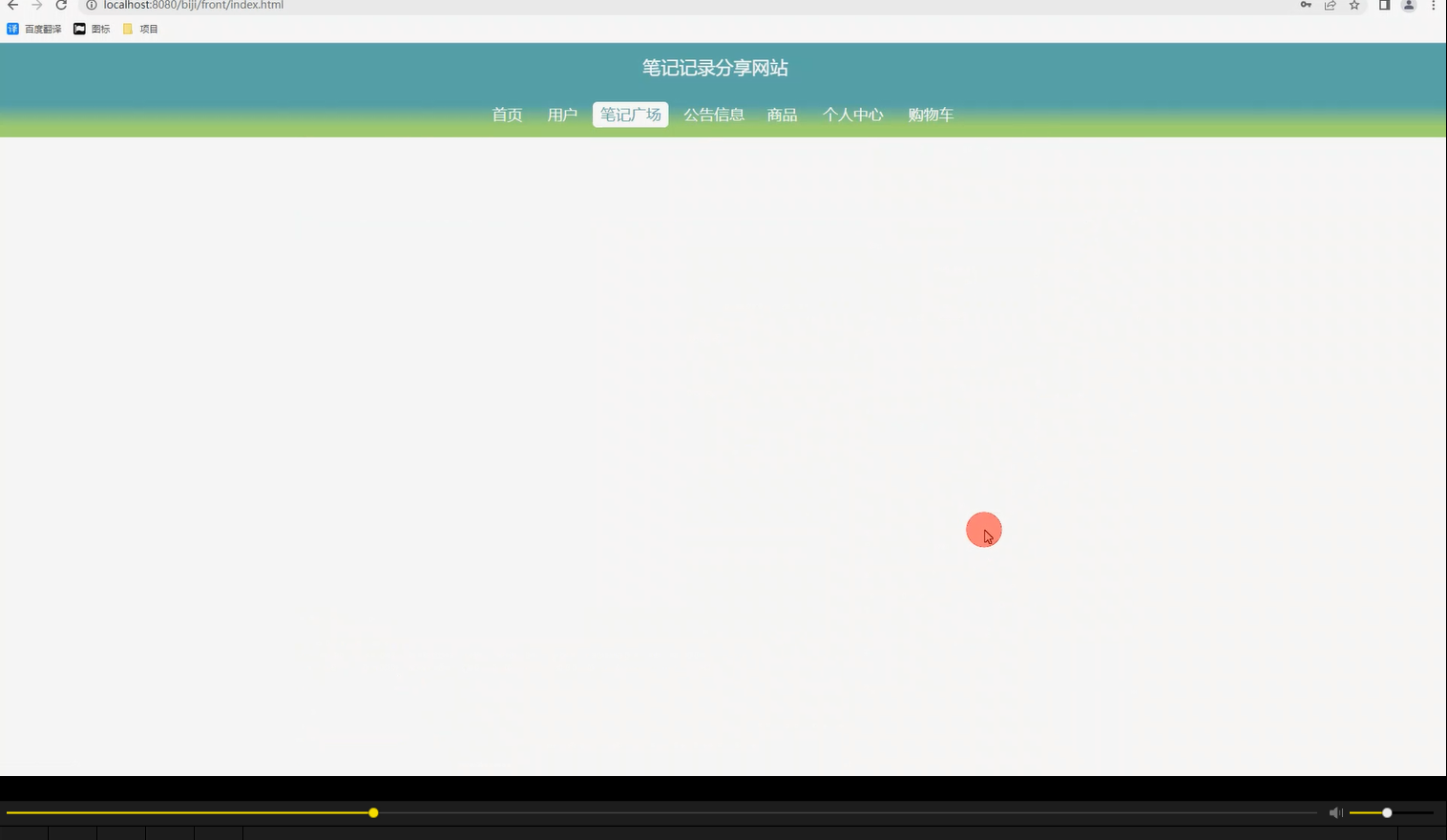Open the 项目 bookmarks folder

tap(140, 29)
